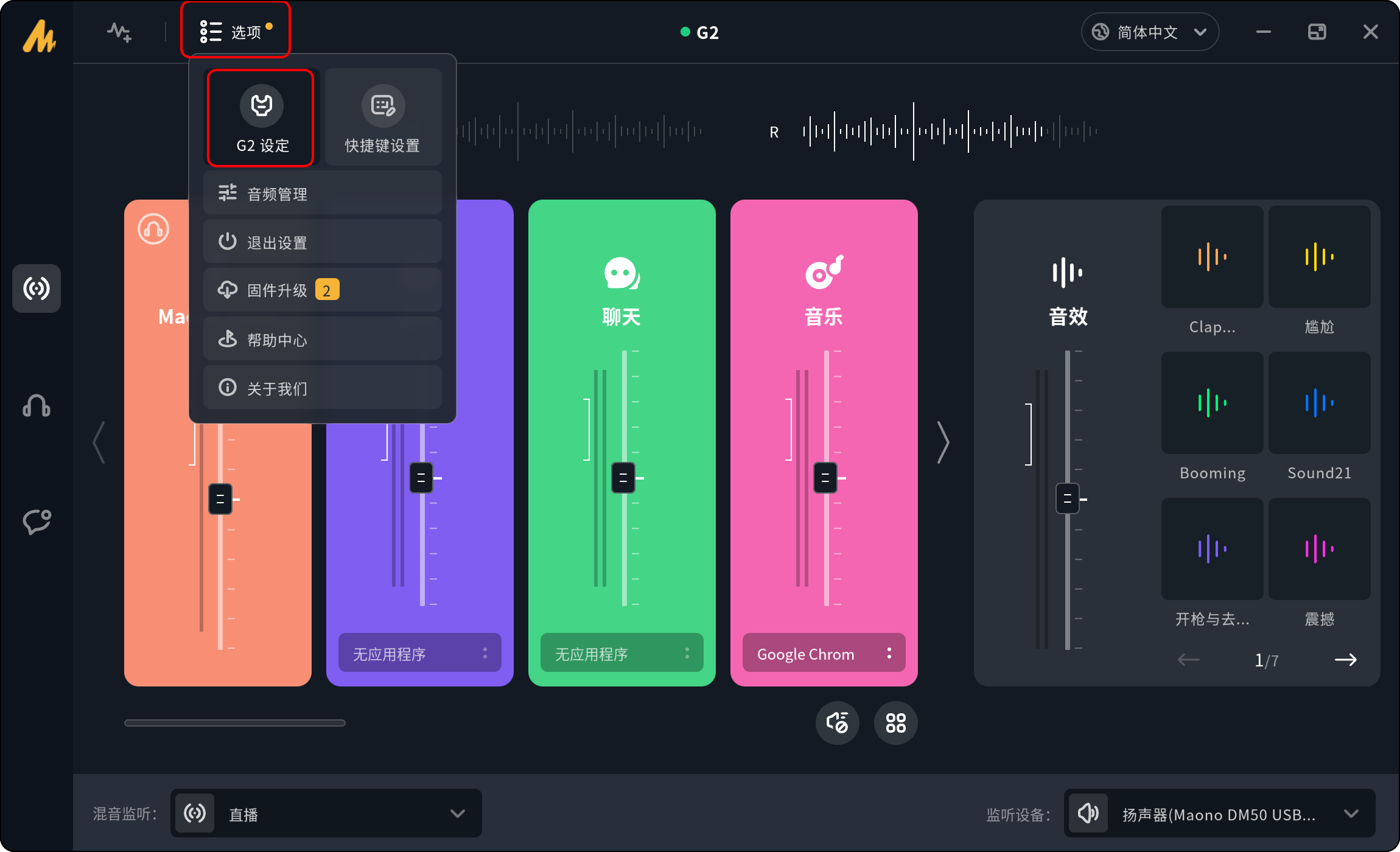Trigger the Booming sound effect pad
This screenshot has height=852, width=1400.
(1212, 403)
